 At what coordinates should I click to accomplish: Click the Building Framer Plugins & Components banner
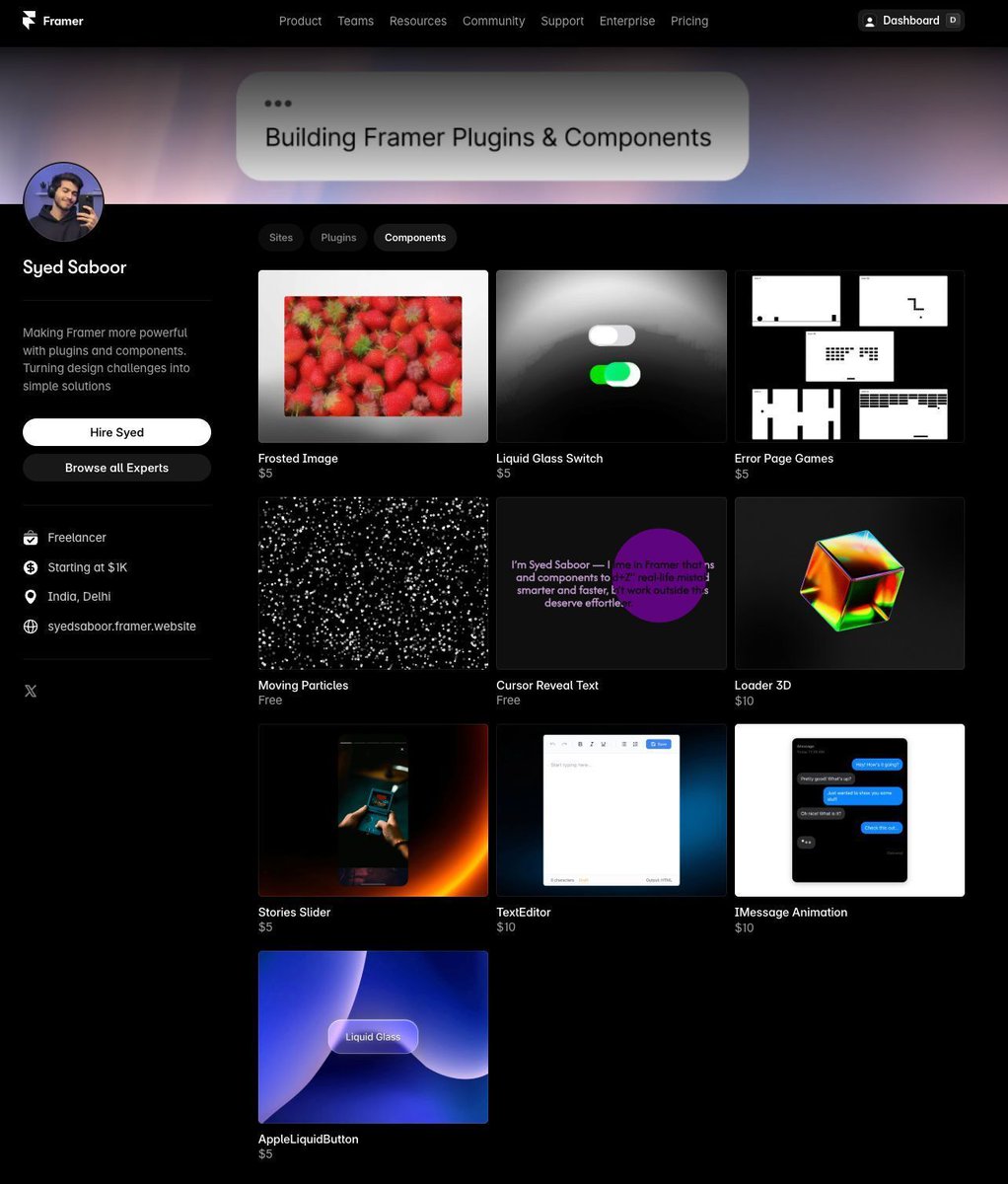[x=492, y=126]
